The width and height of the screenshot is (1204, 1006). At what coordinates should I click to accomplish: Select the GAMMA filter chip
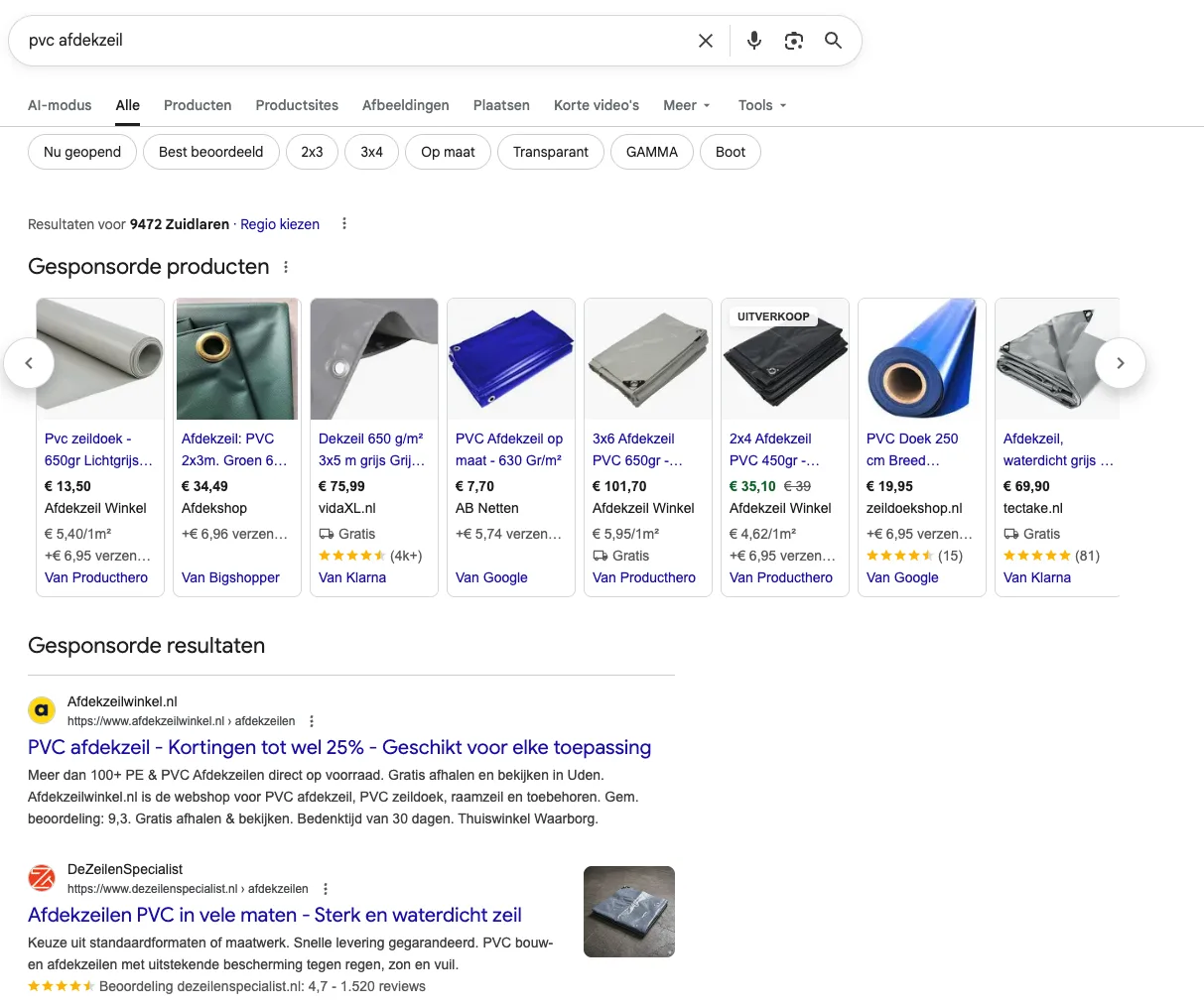652,152
